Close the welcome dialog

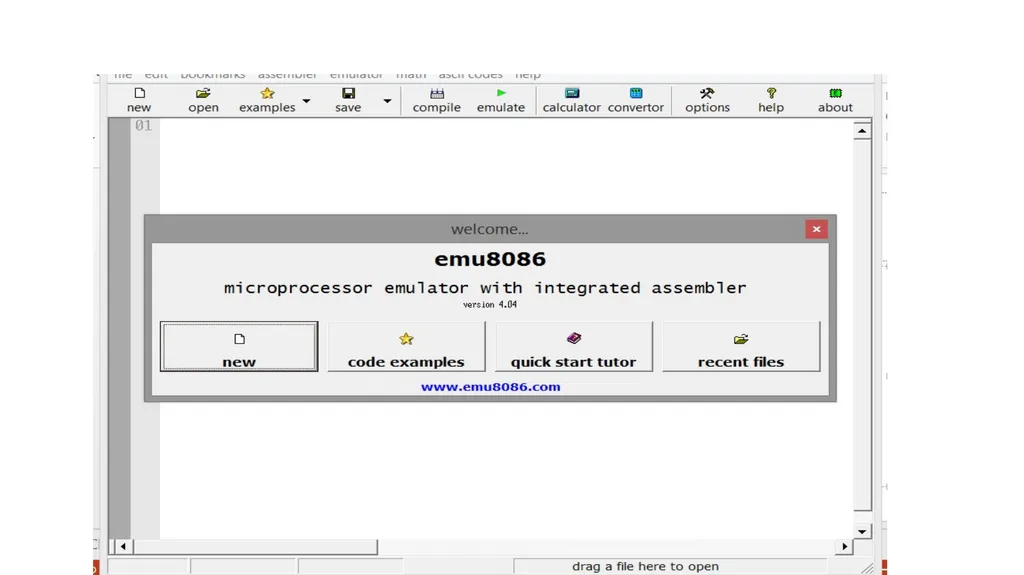[x=816, y=229]
